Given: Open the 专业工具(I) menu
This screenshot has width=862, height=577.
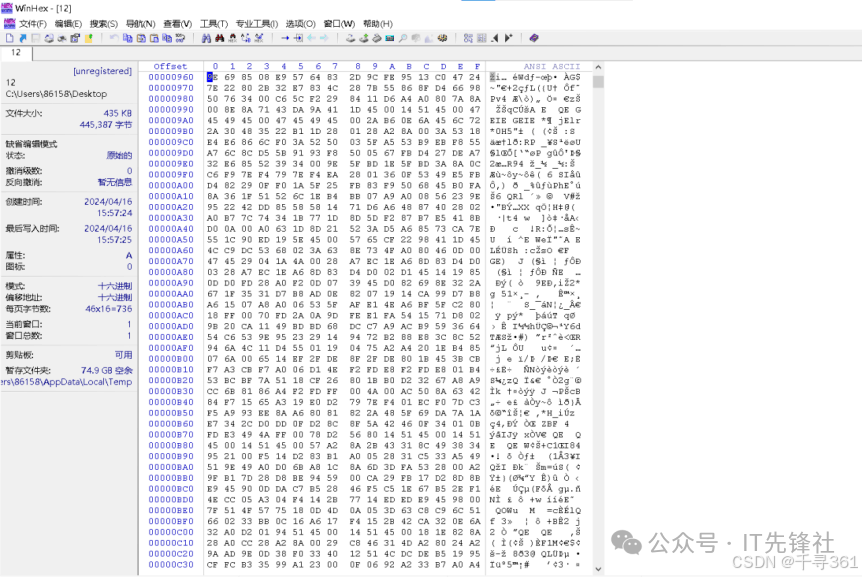Looking at the screenshot, I should [256, 23].
